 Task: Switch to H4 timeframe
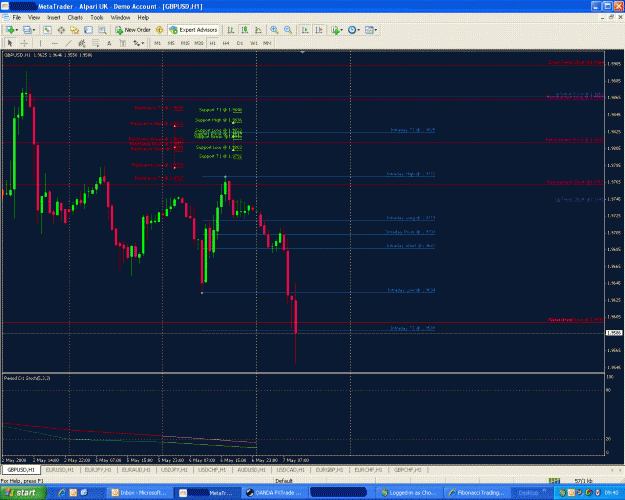click(226, 43)
